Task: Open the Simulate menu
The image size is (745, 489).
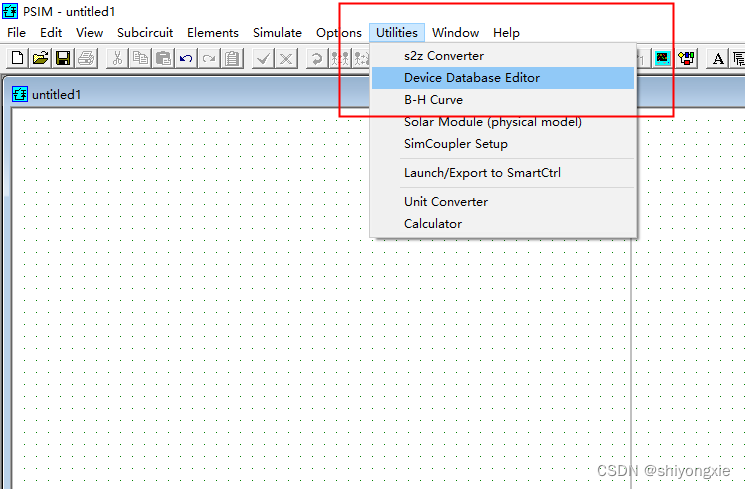Action: click(277, 33)
